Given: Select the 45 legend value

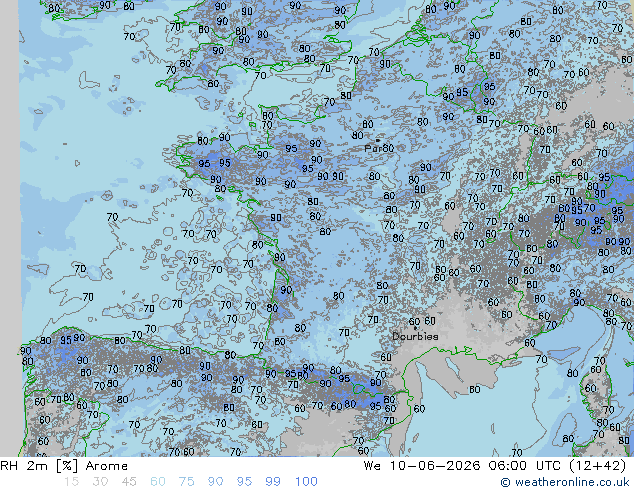Looking at the screenshot, I should 129,481.
